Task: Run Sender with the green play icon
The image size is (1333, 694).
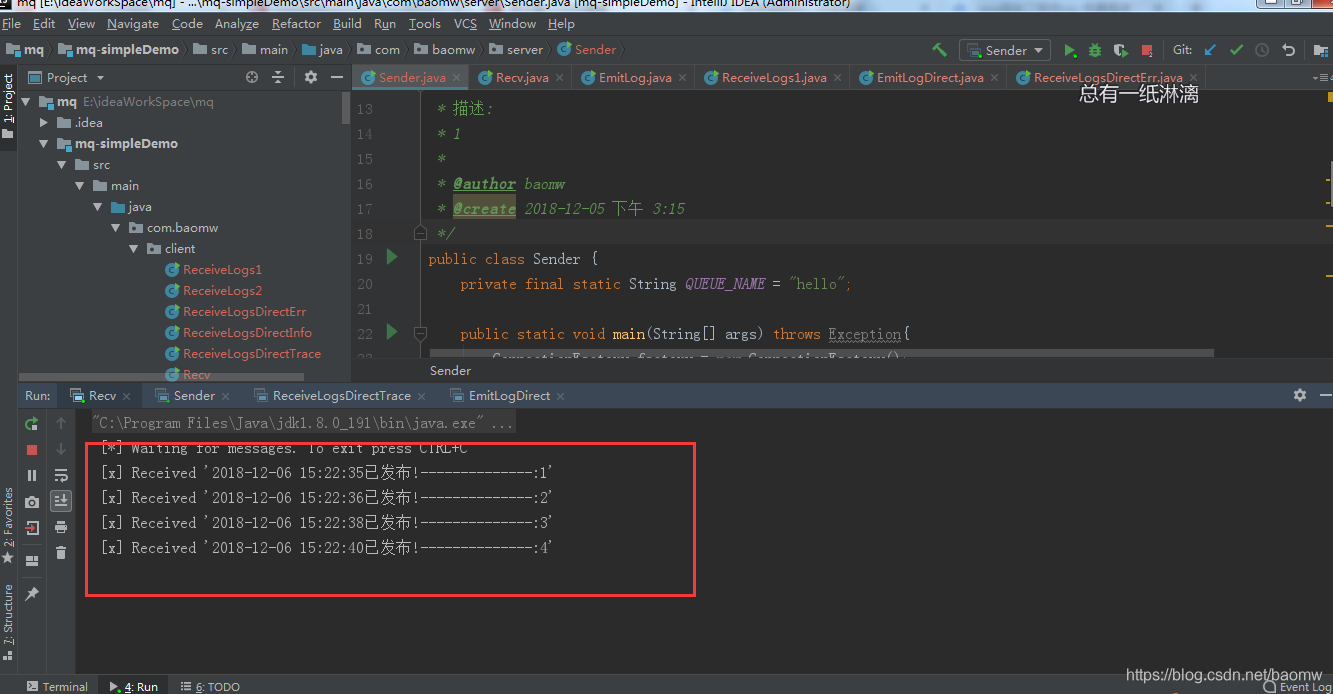Action: pyautogui.click(x=1070, y=50)
